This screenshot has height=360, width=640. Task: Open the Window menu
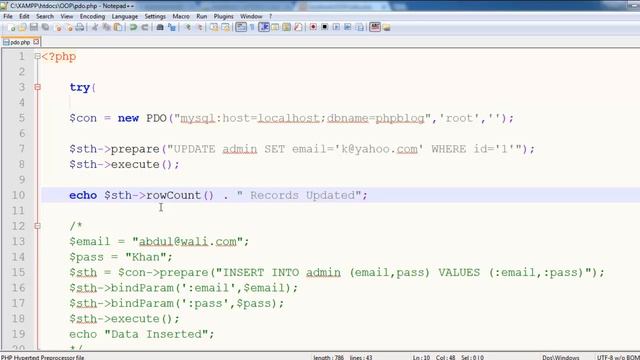coord(251,16)
